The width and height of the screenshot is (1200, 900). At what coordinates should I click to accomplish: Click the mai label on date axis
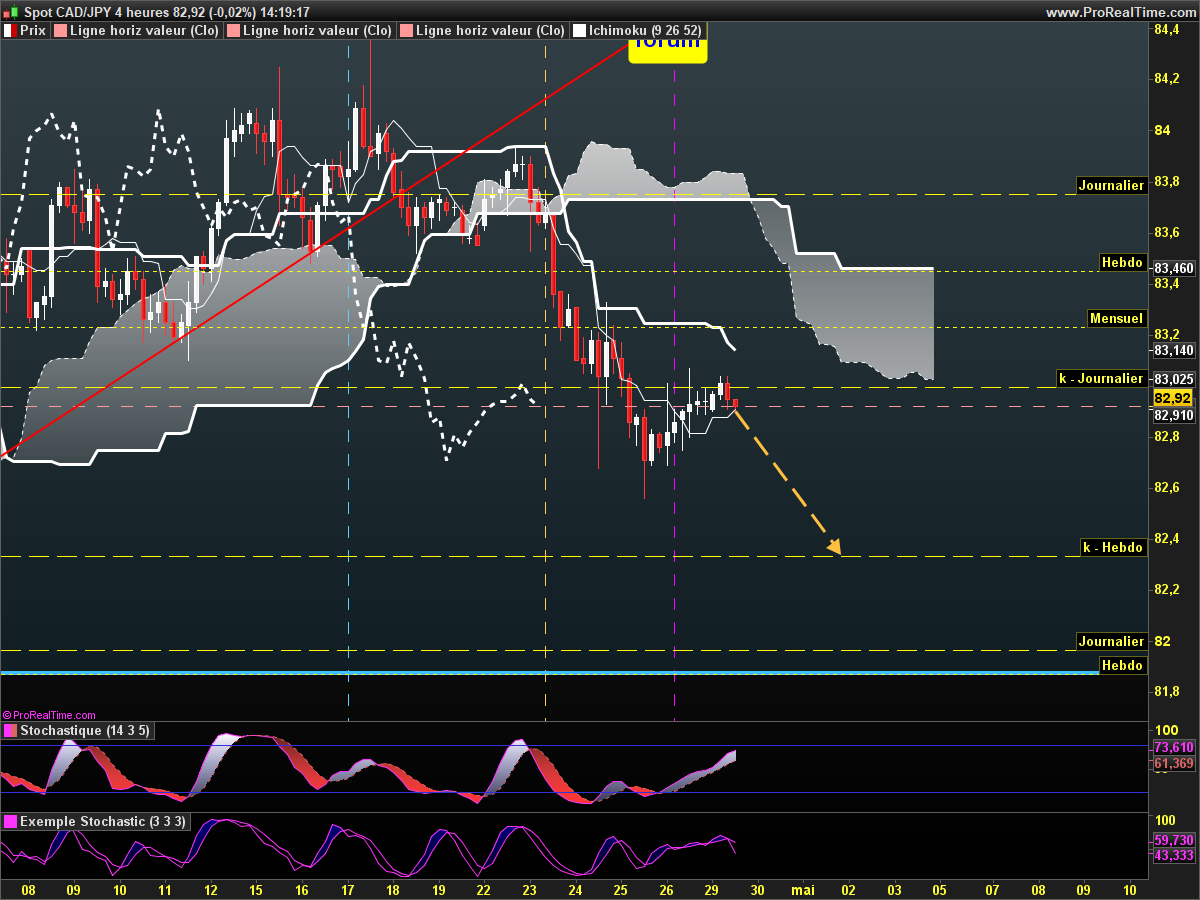point(803,888)
